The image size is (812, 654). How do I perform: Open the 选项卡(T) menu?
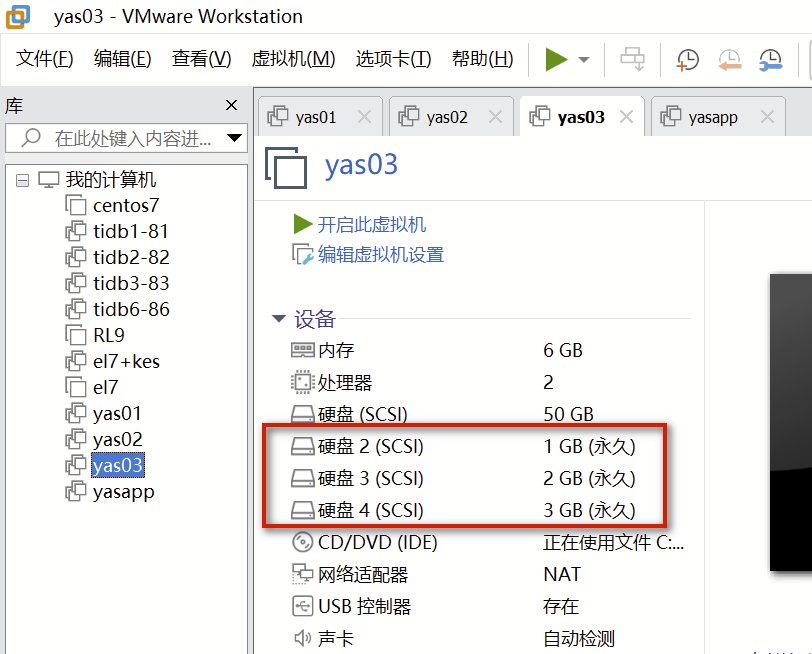(x=393, y=59)
